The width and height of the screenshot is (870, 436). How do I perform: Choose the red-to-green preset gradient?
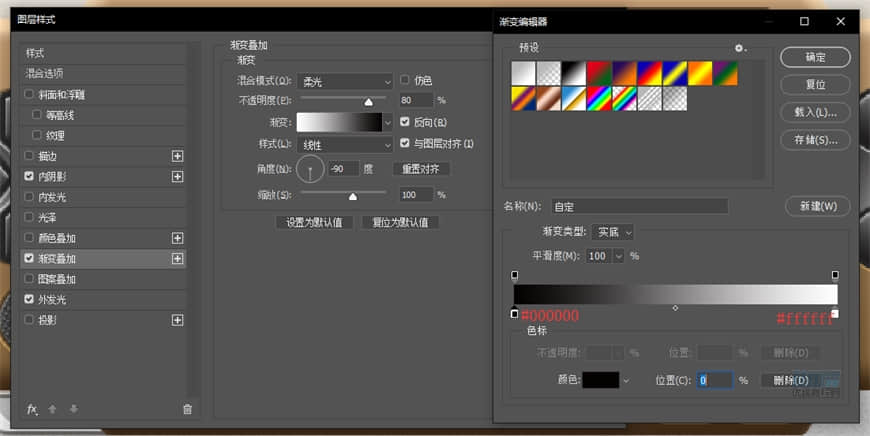point(599,73)
